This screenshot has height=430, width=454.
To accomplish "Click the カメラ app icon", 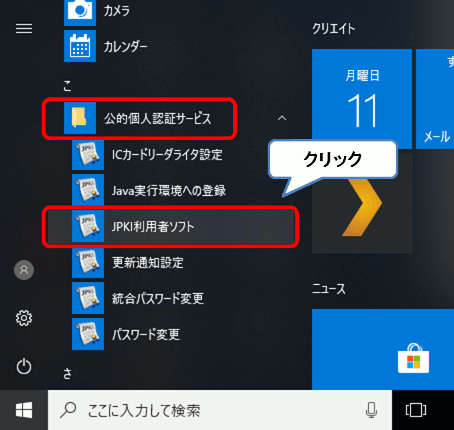I will click(80, 12).
